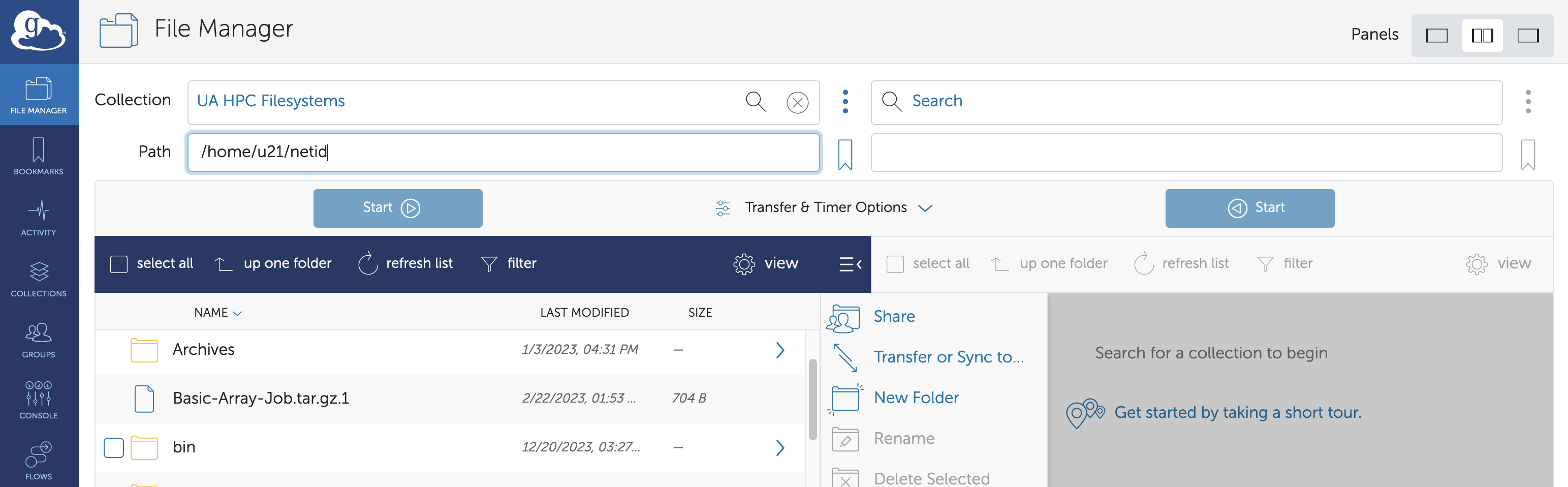The height and width of the screenshot is (487, 1568).
Task: Open Collections from the sidebar
Action: coord(39,278)
